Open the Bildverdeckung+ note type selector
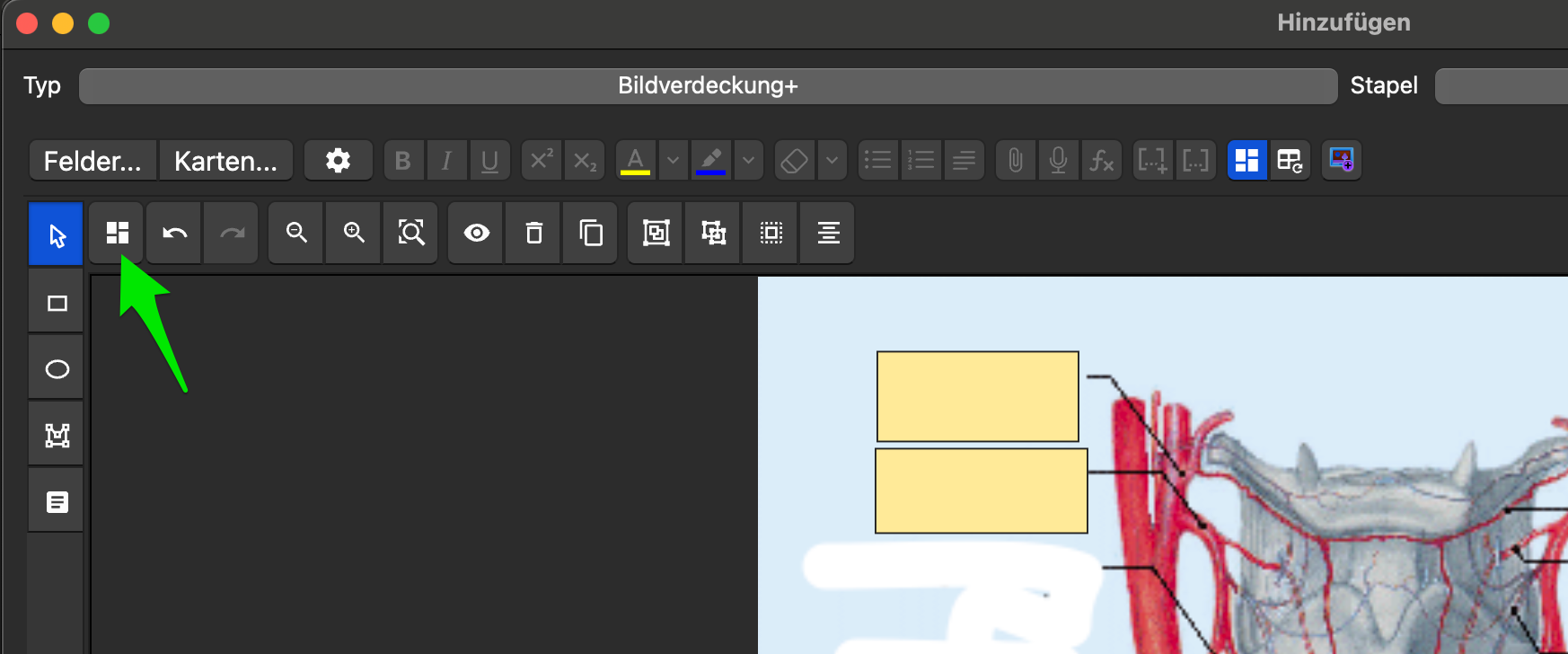Screen dimensions: 1568x654 pyautogui.click(x=708, y=86)
